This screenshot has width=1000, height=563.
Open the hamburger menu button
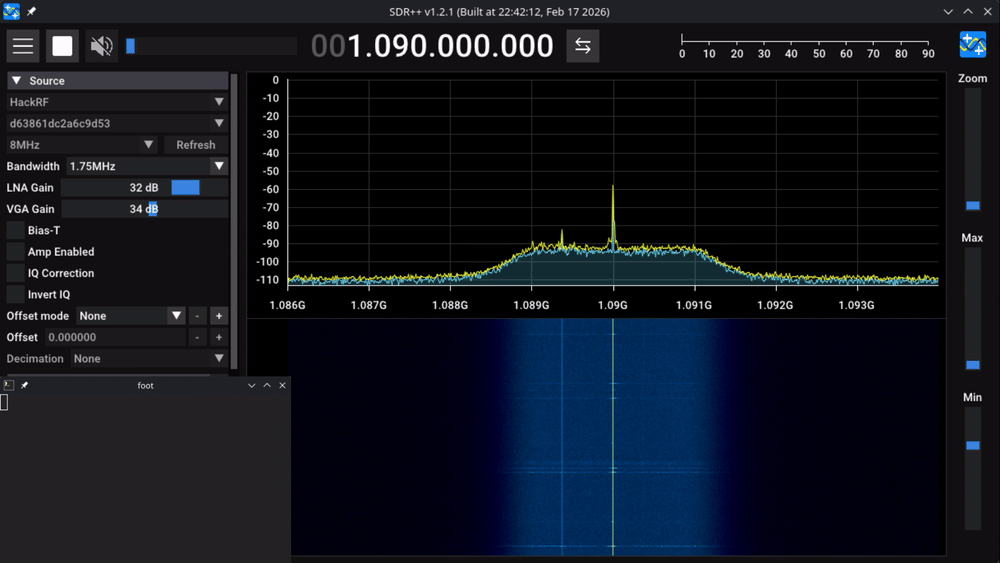(24, 46)
